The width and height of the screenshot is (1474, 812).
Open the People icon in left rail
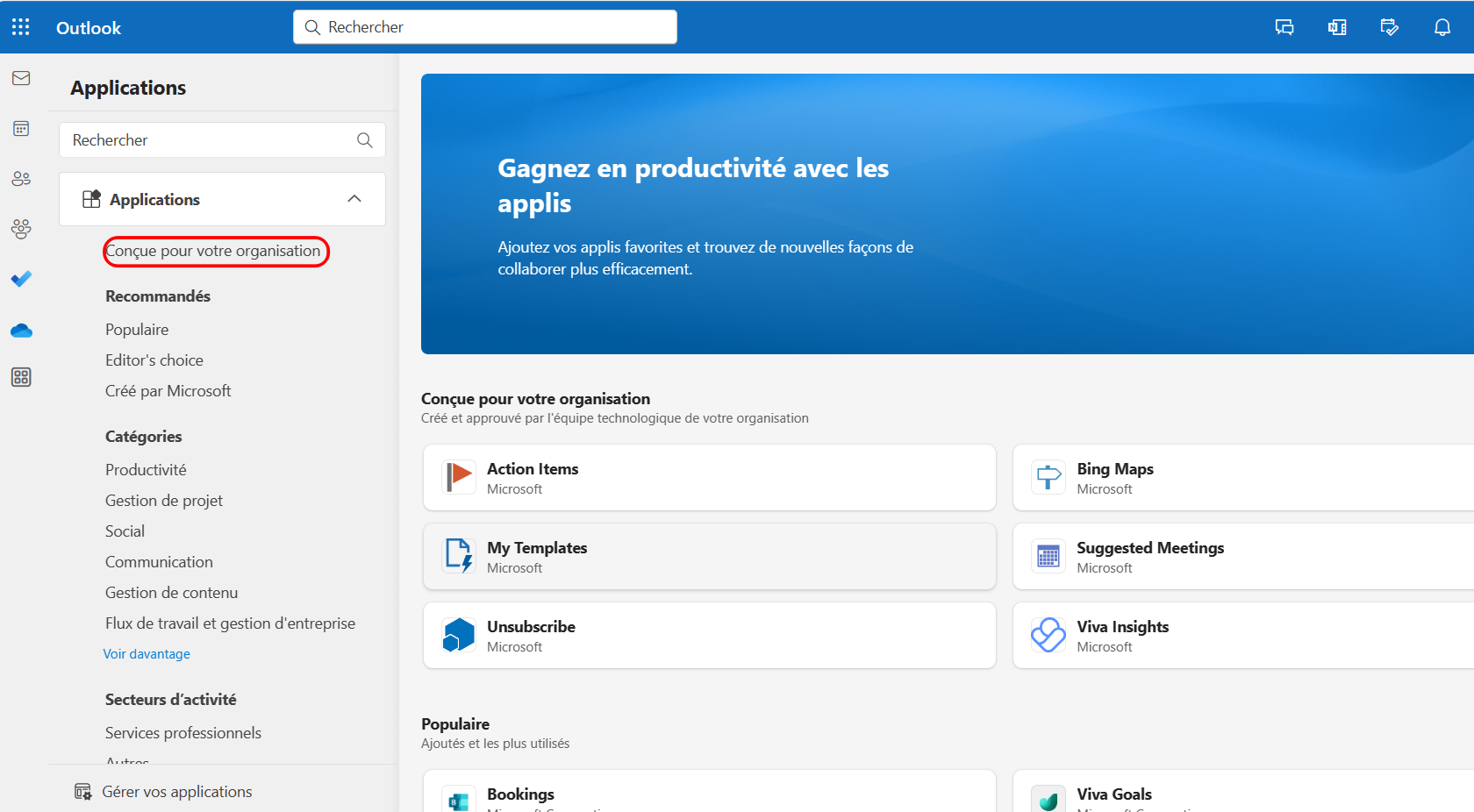coord(21,179)
